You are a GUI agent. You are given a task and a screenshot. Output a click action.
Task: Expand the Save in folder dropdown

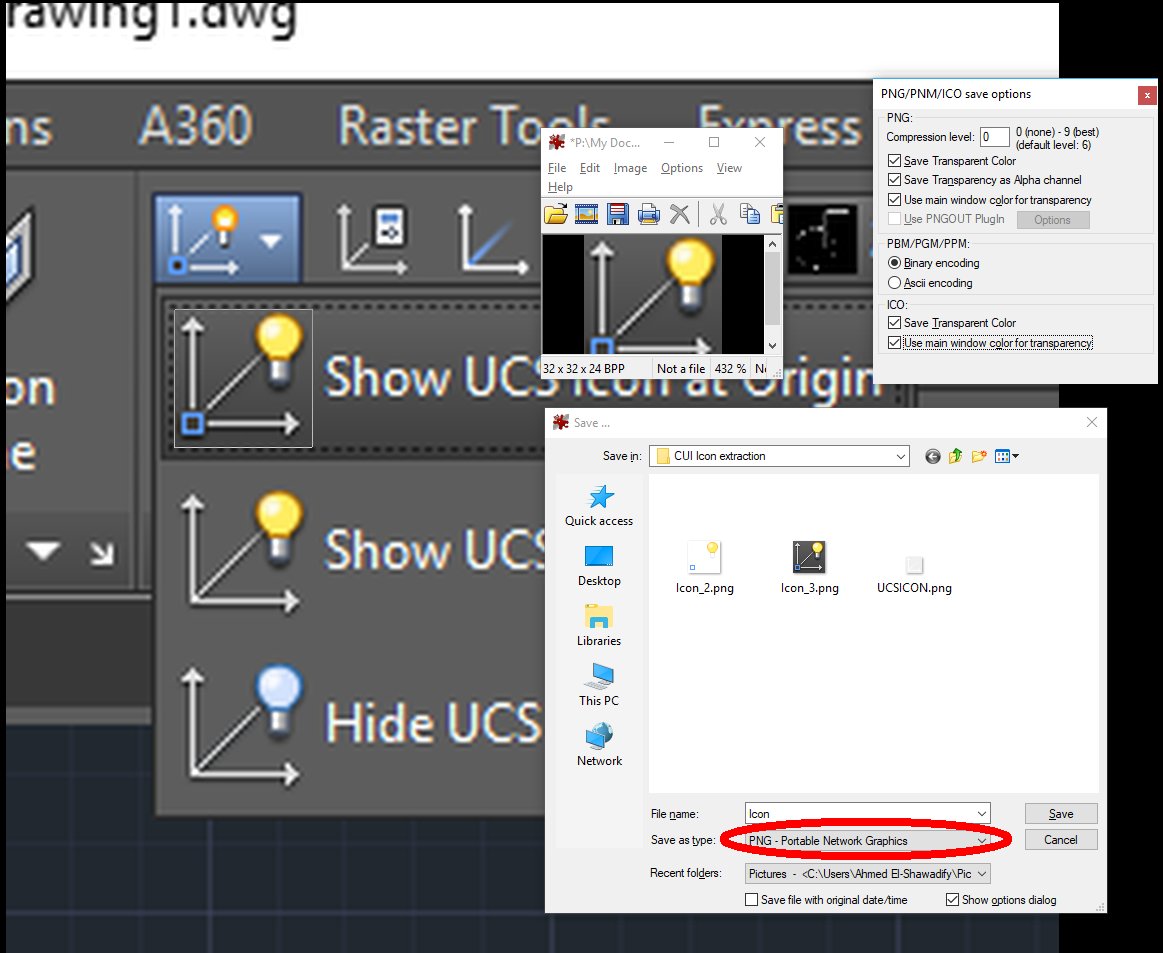[901, 456]
